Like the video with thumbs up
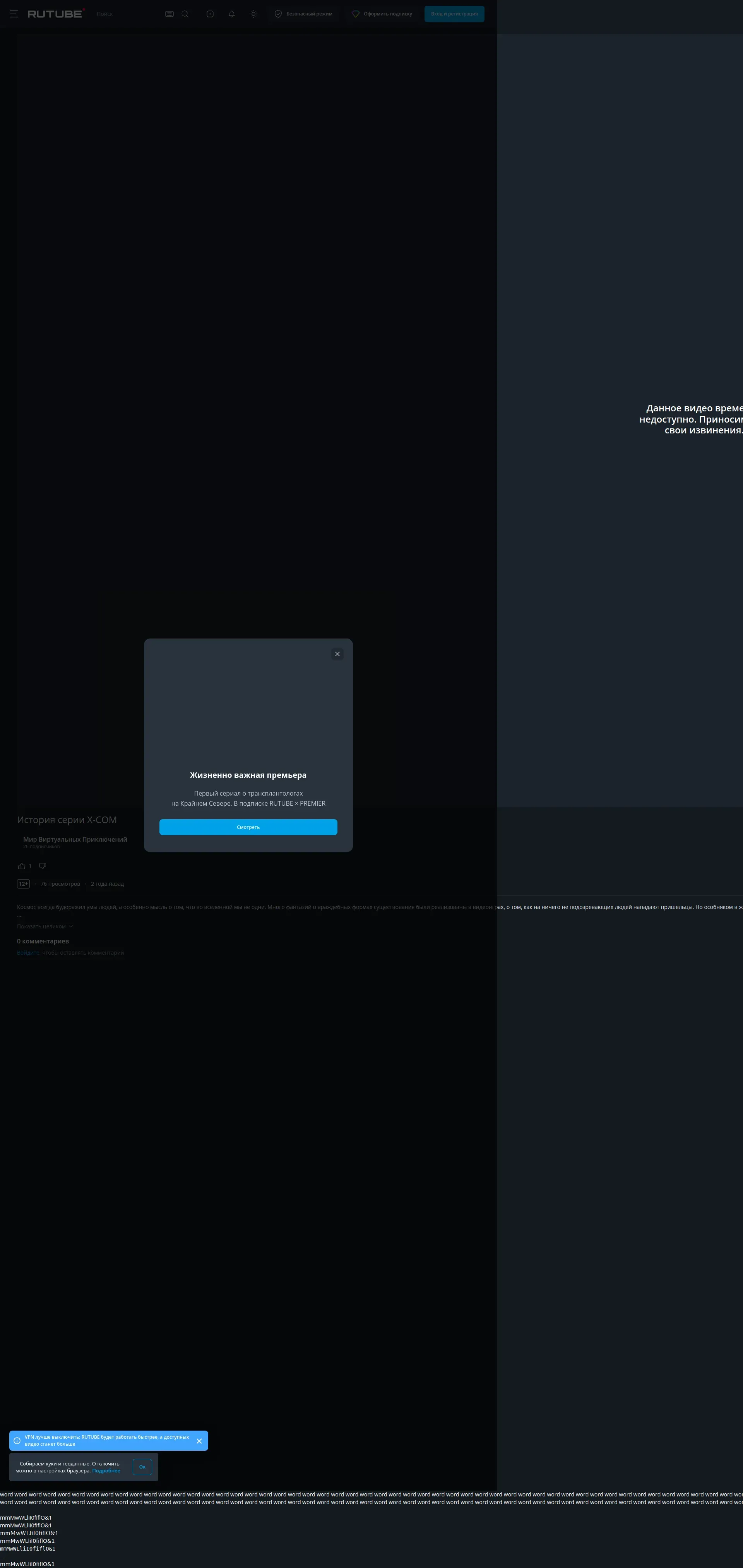743x1568 pixels. tap(22, 866)
